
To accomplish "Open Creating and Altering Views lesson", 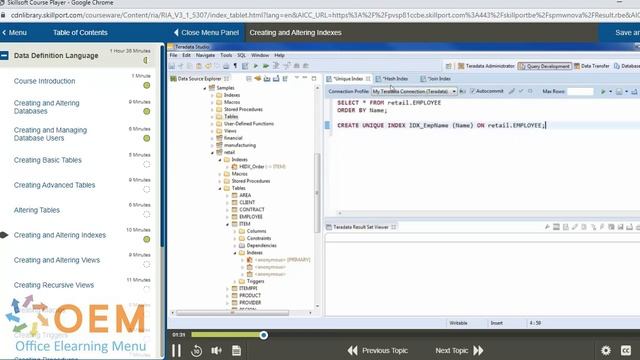I will (57, 260).
